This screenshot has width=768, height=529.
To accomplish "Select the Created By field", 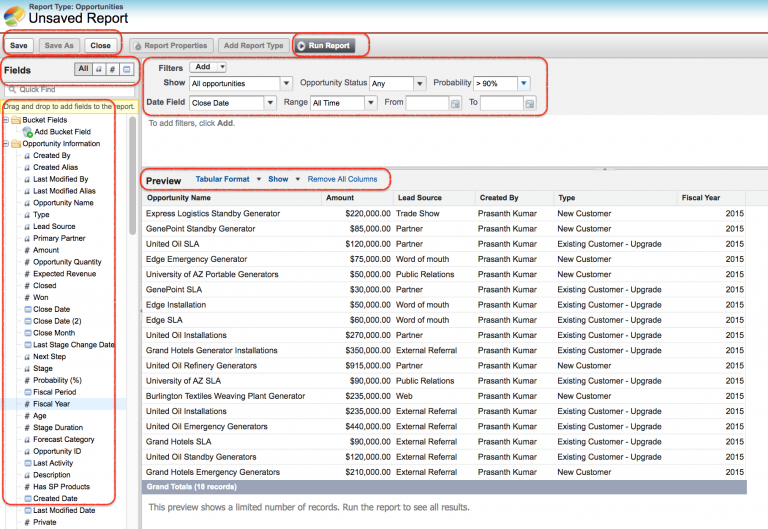I will click(x=51, y=155).
